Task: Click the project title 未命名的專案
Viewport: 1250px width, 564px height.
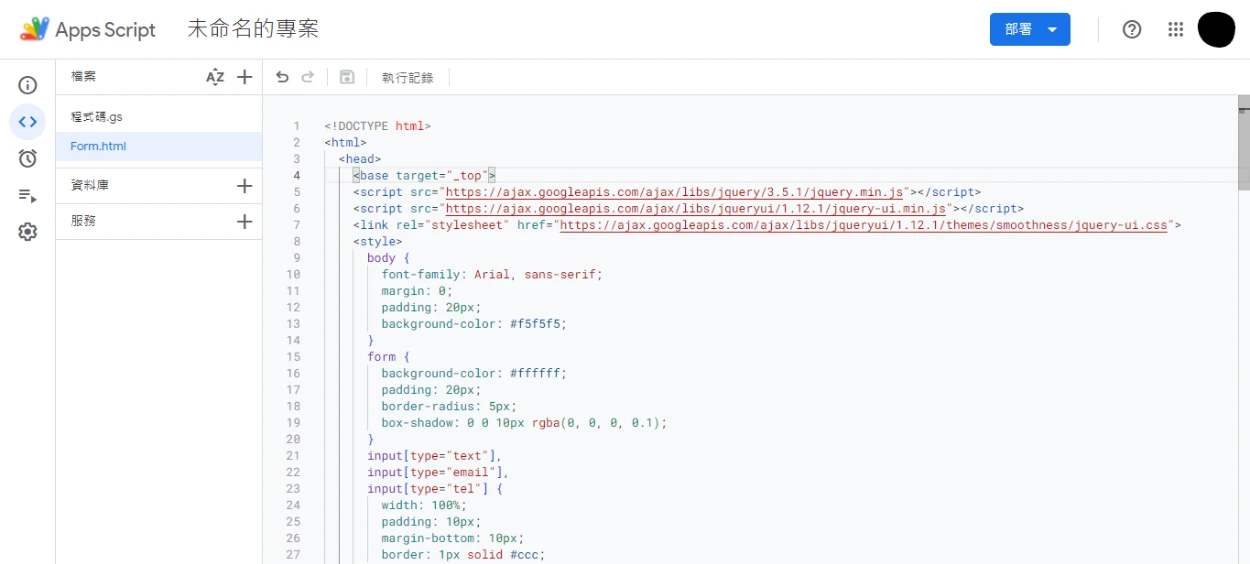Action: coord(253,29)
